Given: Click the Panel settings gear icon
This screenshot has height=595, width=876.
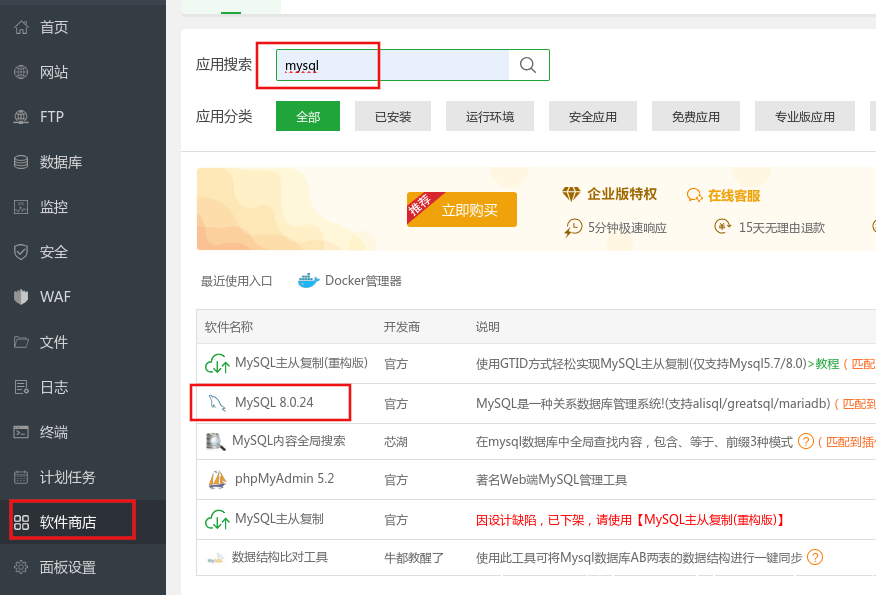Looking at the screenshot, I should coord(21,567).
